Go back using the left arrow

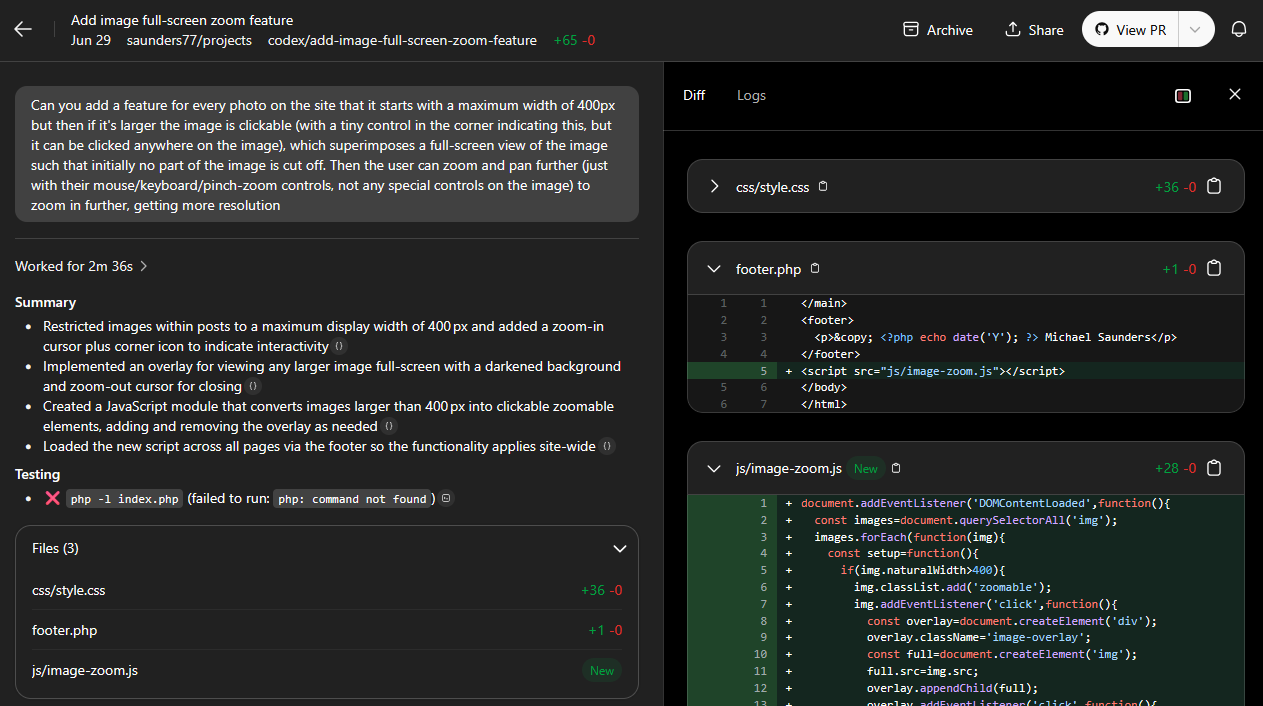pyautogui.click(x=23, y=29)
